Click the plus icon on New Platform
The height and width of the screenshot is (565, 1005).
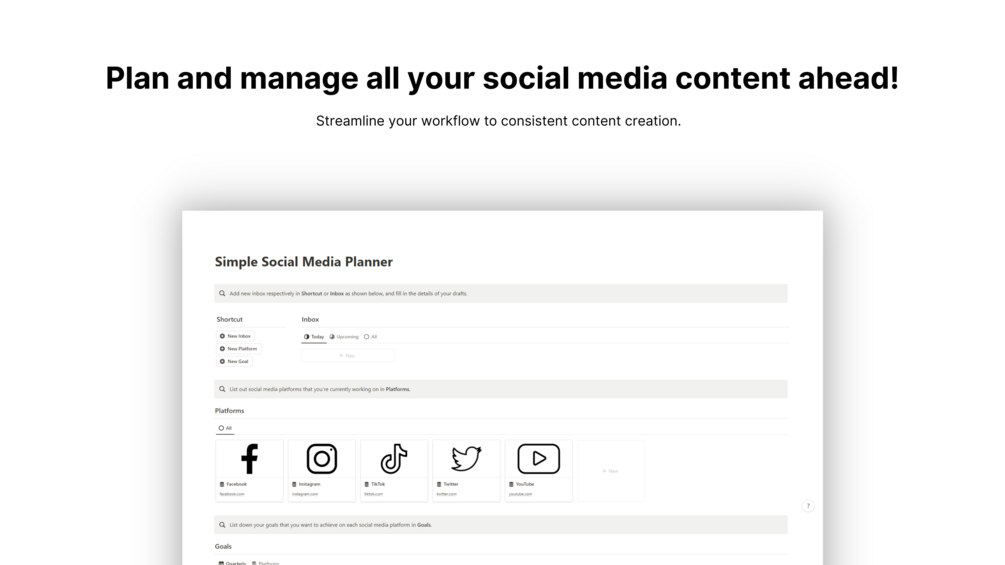click(222, 348)
